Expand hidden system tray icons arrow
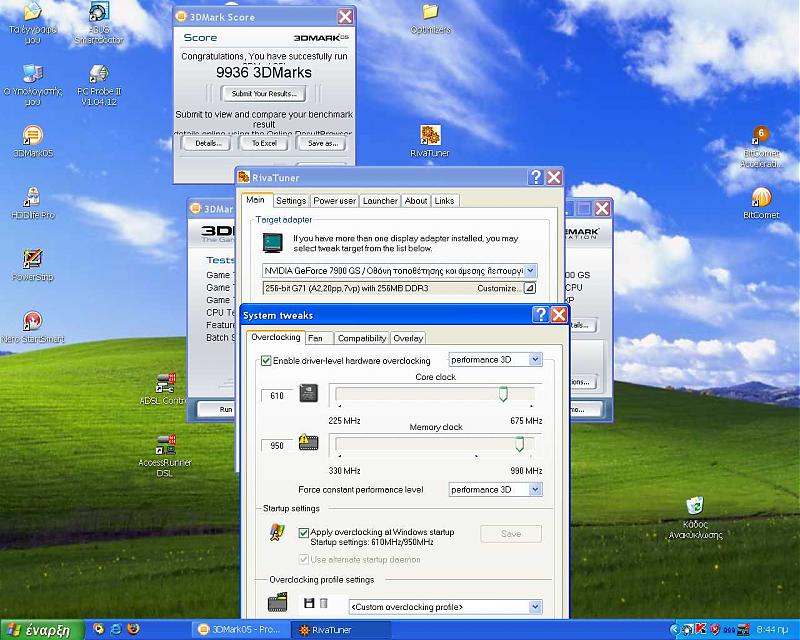This screenshot has width=800, height=640. coord(674,630)
